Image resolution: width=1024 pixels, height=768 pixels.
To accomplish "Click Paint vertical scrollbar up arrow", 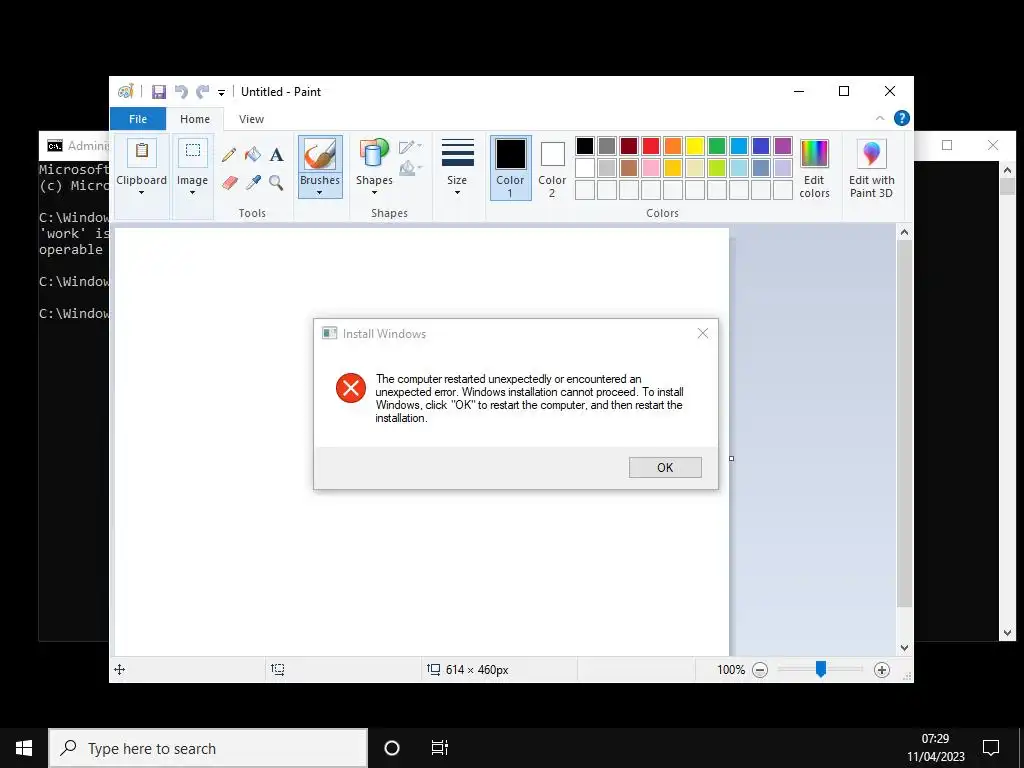I will coord(904,232).
